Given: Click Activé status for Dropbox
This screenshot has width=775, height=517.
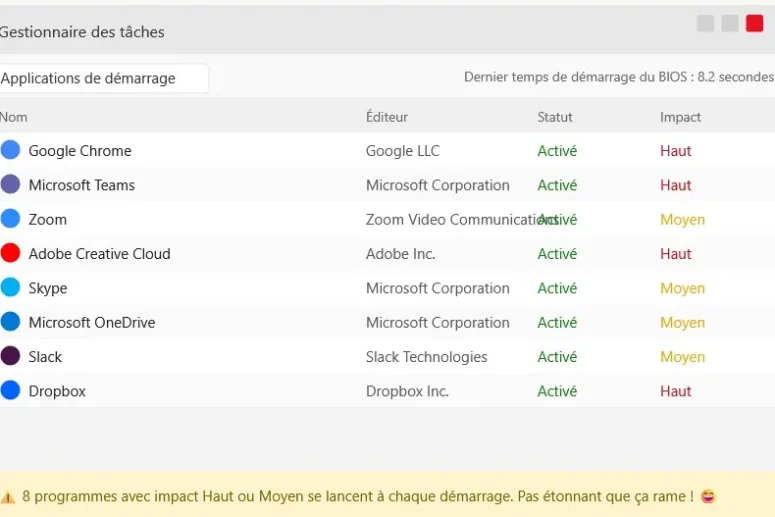Looking at the screenshot, I should point(557,391).
